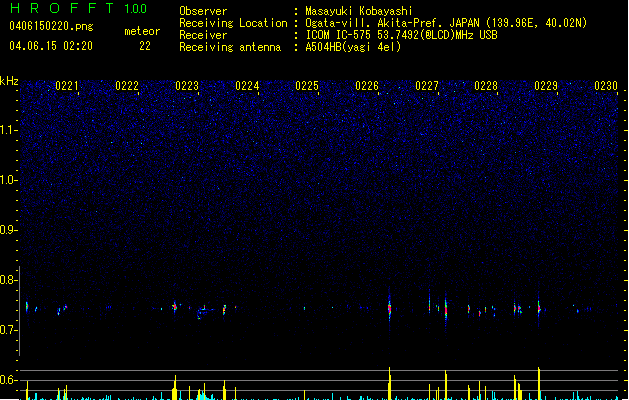Click the A504HB(yagi 4el) antenna text
This screenshot has width=629, height=400.
pos(353,47)
